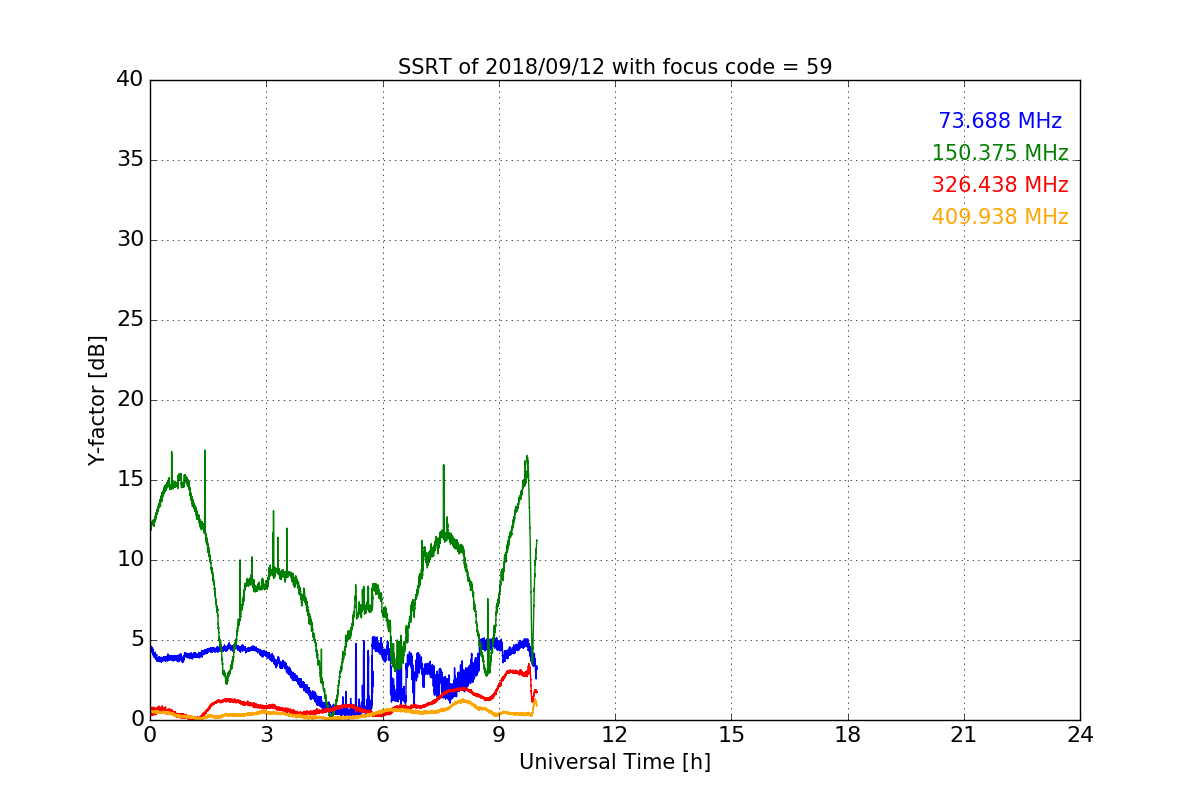Click the 'Y-factor [dB]' axis label
The image size is (1200, 800).
pyautogui.click(x=97, y=400)
